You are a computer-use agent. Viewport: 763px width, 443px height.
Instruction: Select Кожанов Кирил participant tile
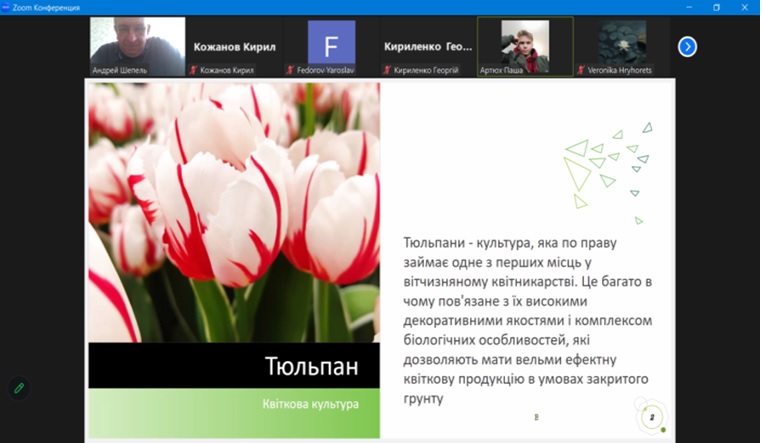point(235,46)
